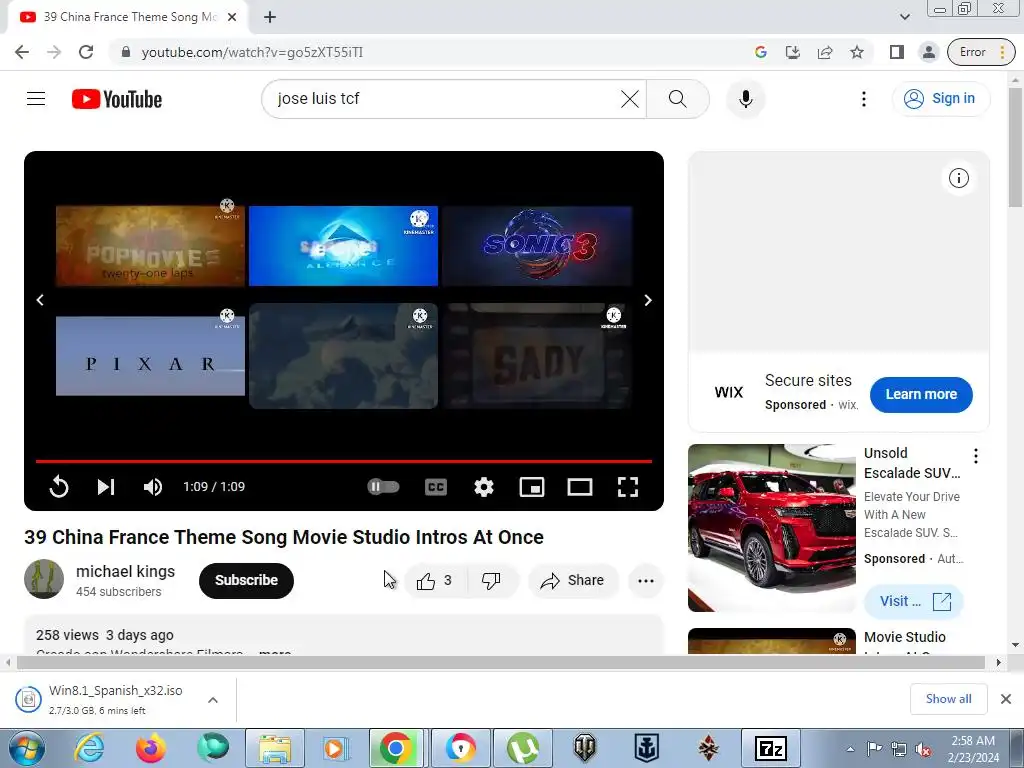1024x768 pixels.
Task: Open the SADY suggested video thumbnail
Action: [x=537, y=356]
